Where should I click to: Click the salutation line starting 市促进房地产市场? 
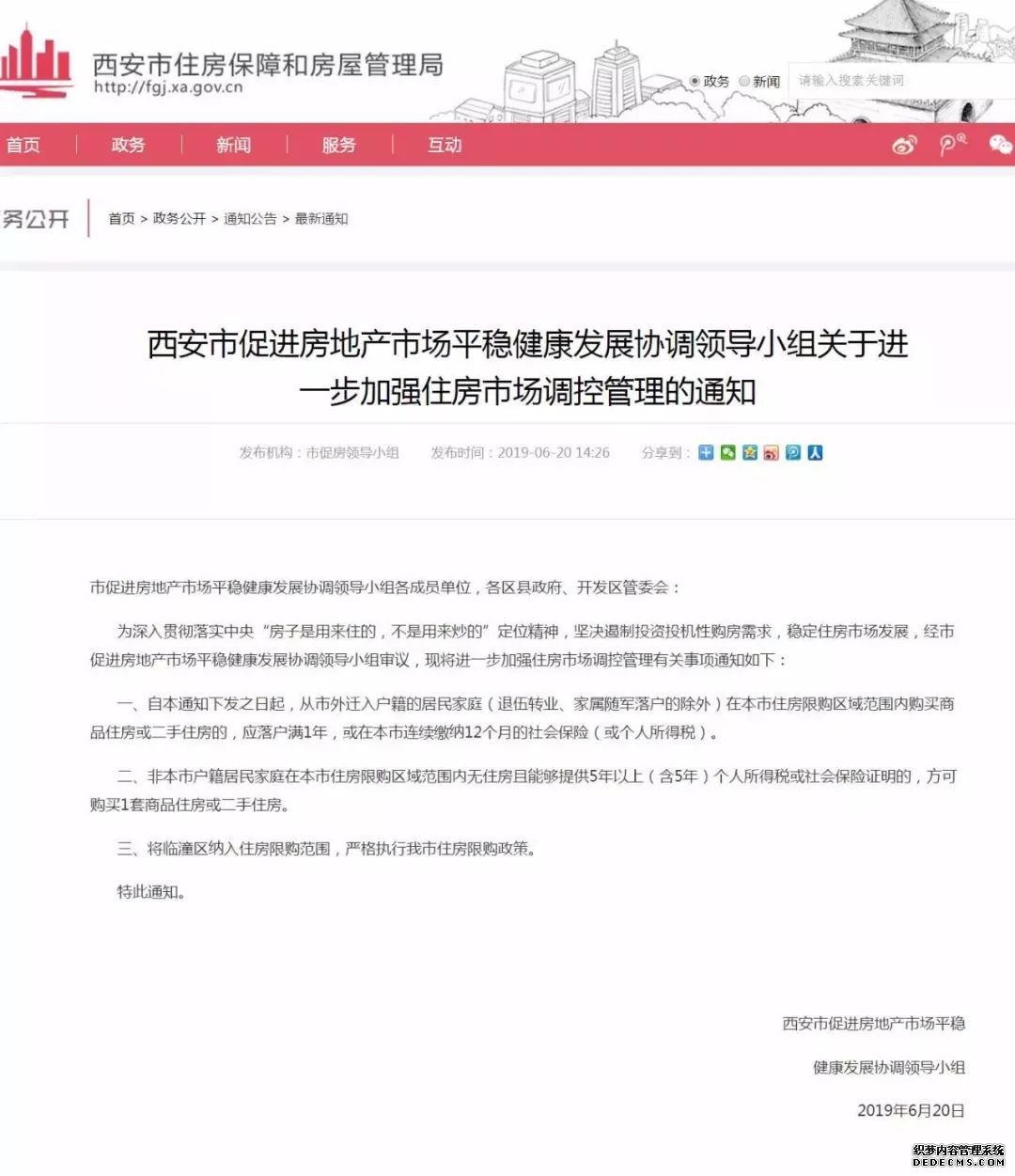click(x=385, y=588)
